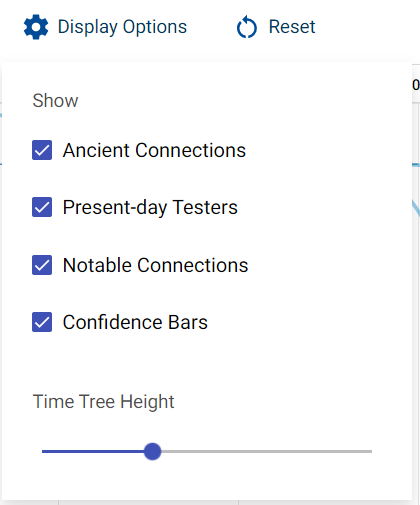This screenshot has width=420, height=505.
Task: Click the circular arrow Reset icon
Action: click(x=247, y=27)
